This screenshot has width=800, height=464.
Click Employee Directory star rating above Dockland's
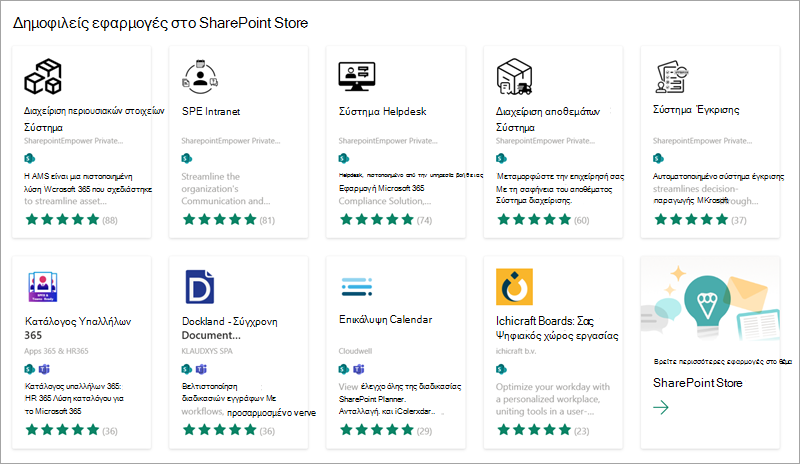[71, 430]
